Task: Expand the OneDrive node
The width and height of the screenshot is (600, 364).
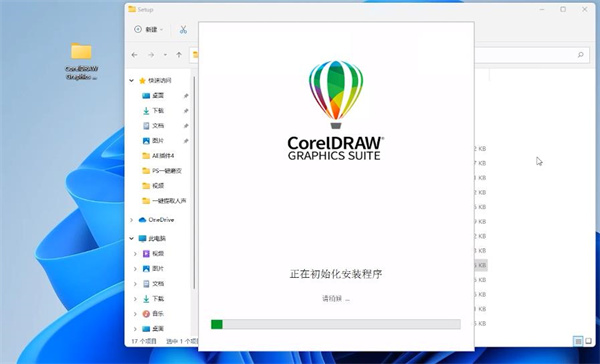Action: click(x=132, y=220)
